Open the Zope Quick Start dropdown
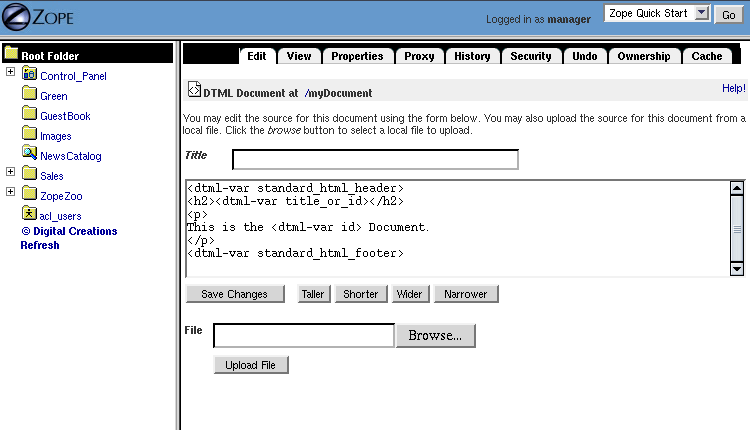The width and height of the screenshot is (750, 430). [x=701, y=13]
